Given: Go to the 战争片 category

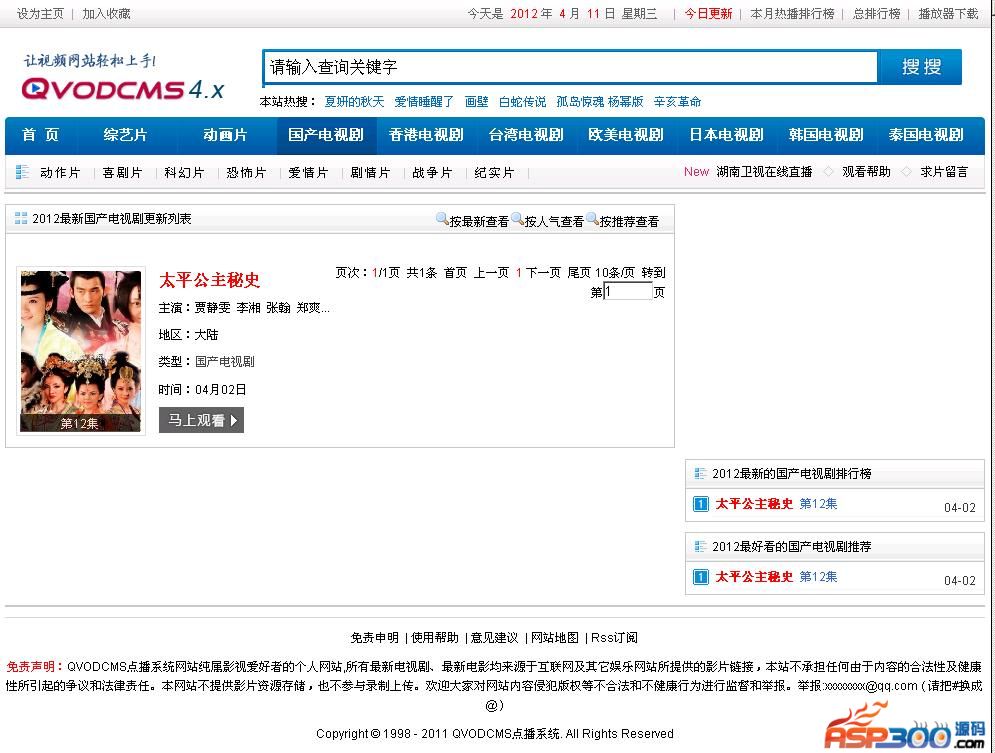Looking at the screenshot, I should (x=432, y=173).
